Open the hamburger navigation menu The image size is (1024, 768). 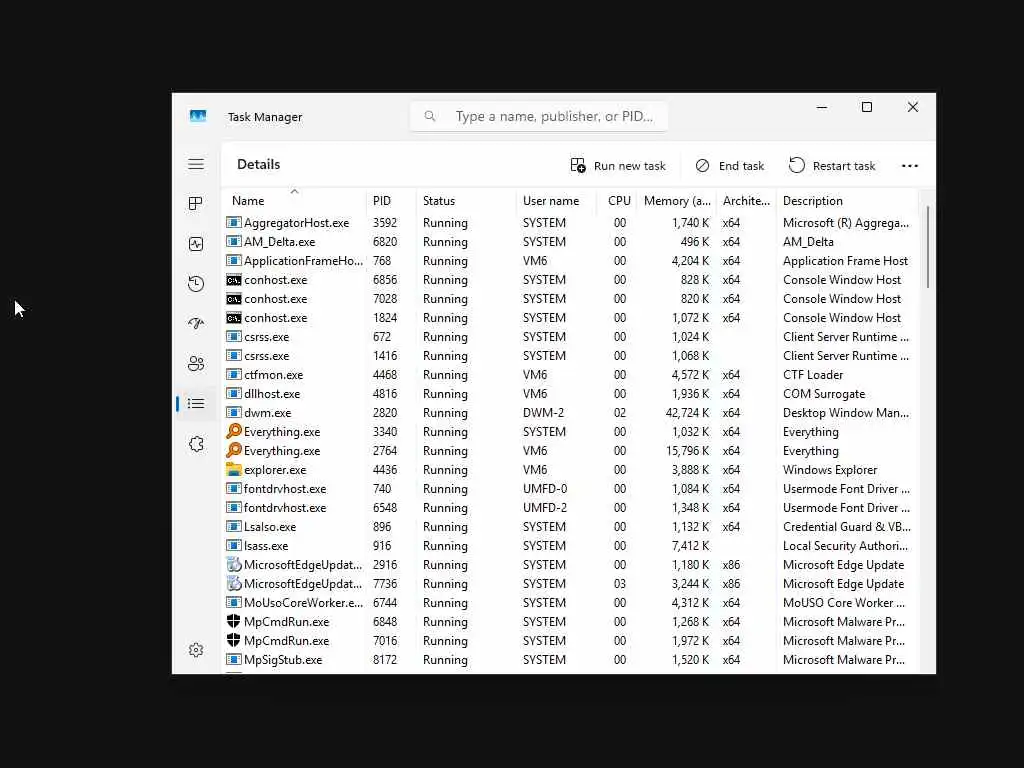(x=196, y=164)
